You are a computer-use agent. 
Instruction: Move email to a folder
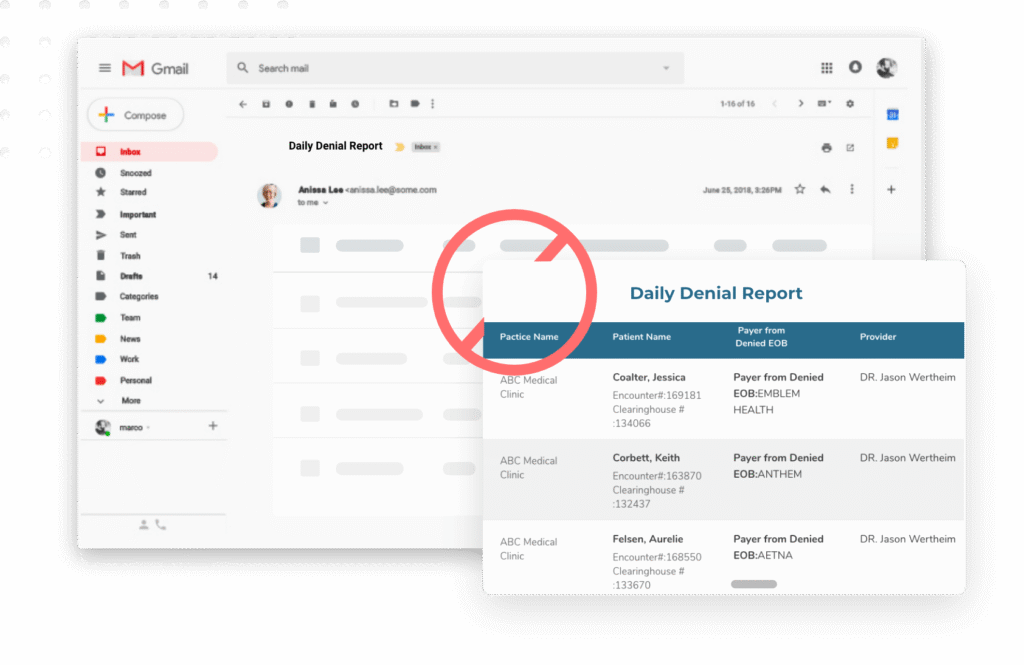tap(394, 104)
